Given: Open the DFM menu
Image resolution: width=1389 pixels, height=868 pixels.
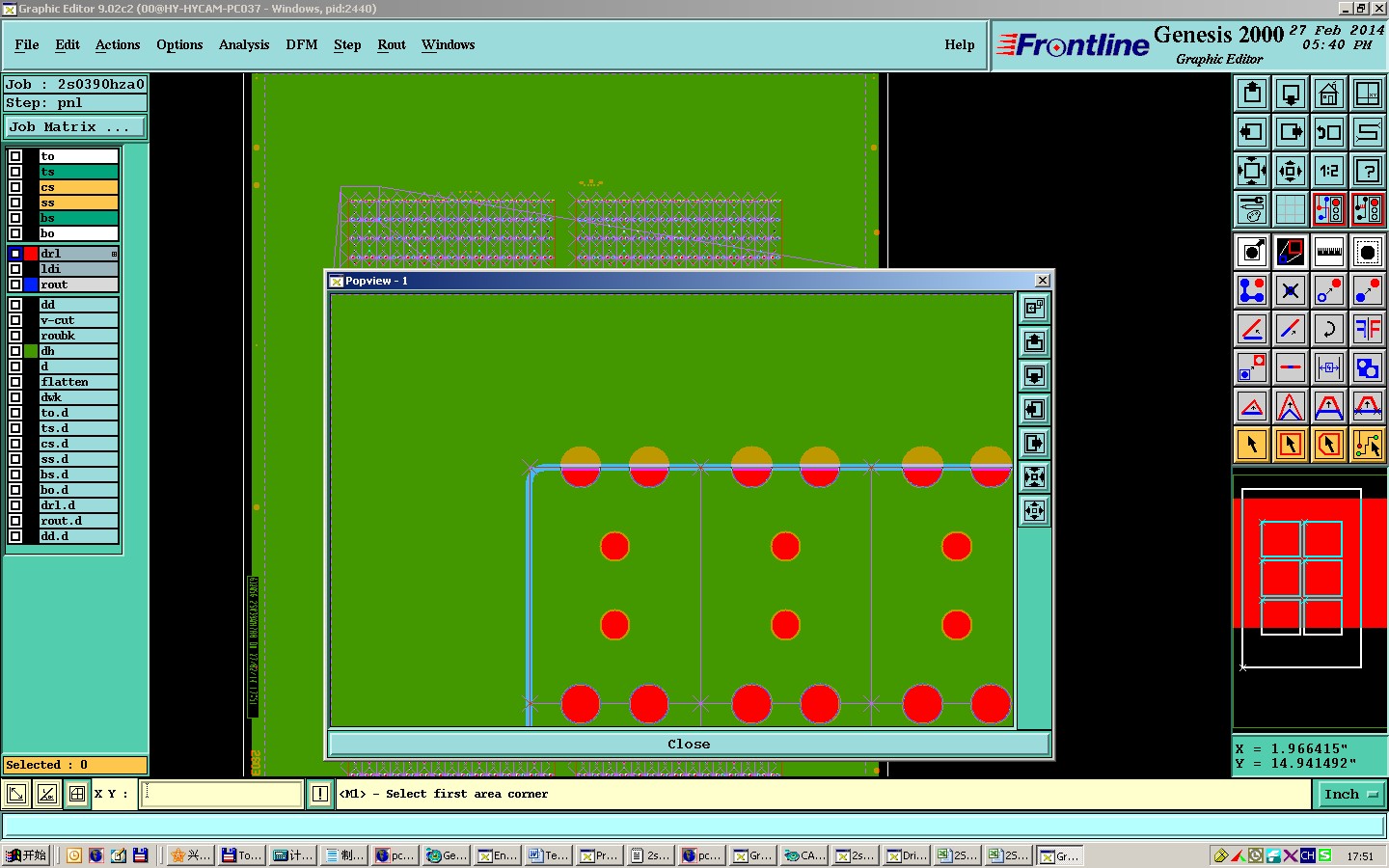Looking at the screenshot, I should (x=302, y=44).
